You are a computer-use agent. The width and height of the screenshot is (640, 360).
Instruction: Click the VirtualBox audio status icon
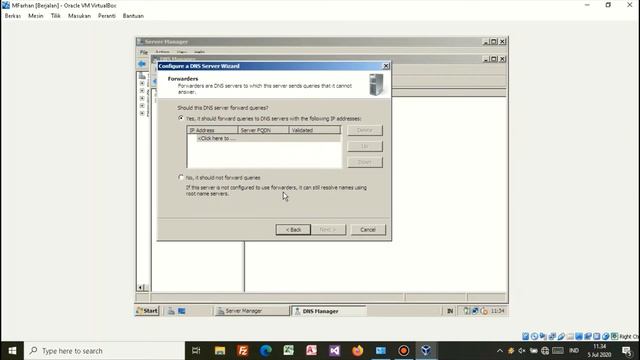(543, 336)
